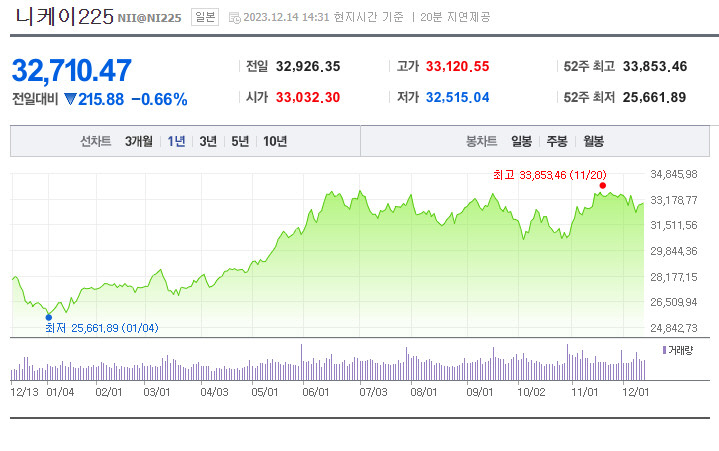Viewport: 719px width, 451px height.
Task: Click the 2023.12.14 14:31 timestamp text
Action: (x=287, y=17)
